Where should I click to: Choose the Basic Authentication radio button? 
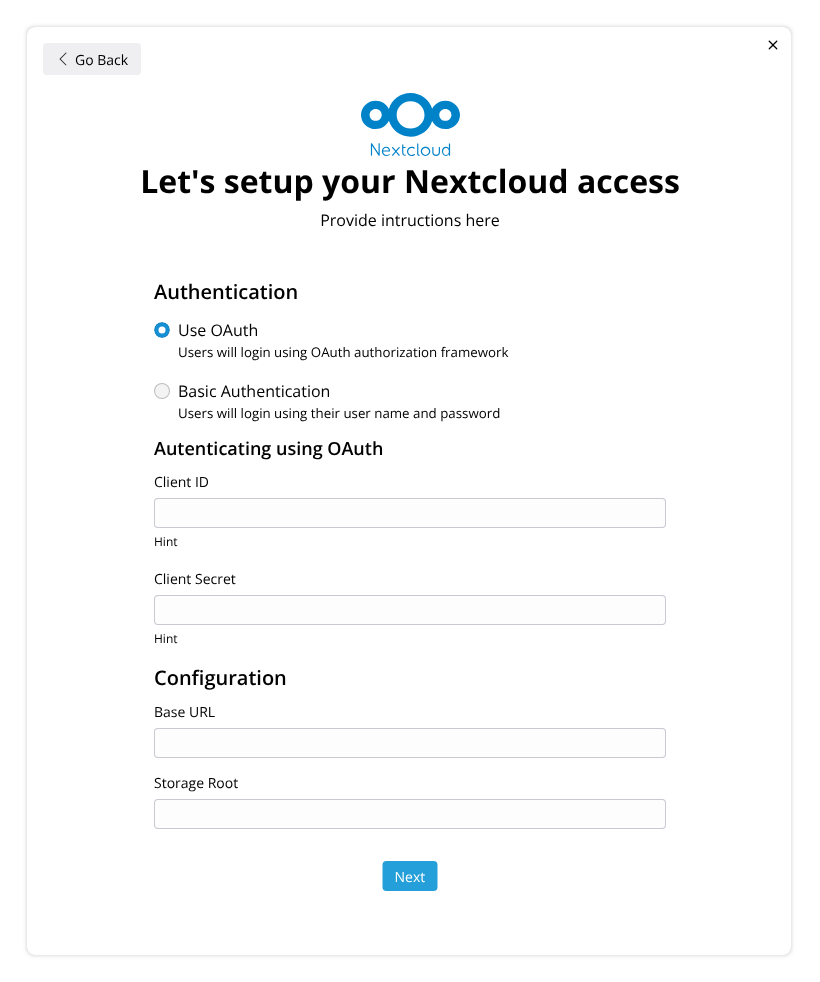[162, 391]
